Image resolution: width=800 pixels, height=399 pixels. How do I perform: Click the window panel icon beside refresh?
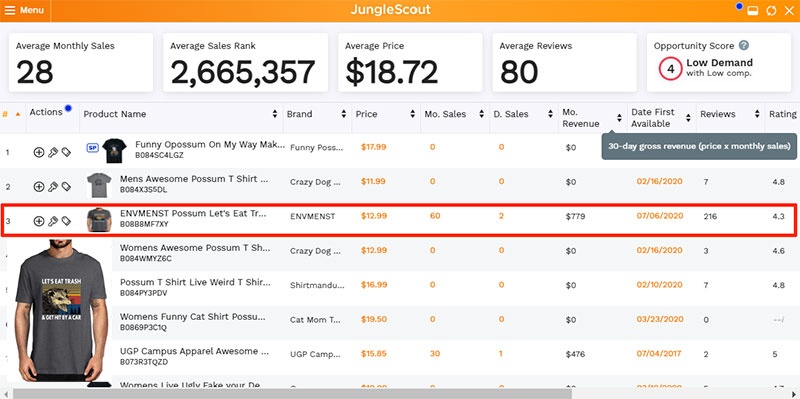pos(753,11)
